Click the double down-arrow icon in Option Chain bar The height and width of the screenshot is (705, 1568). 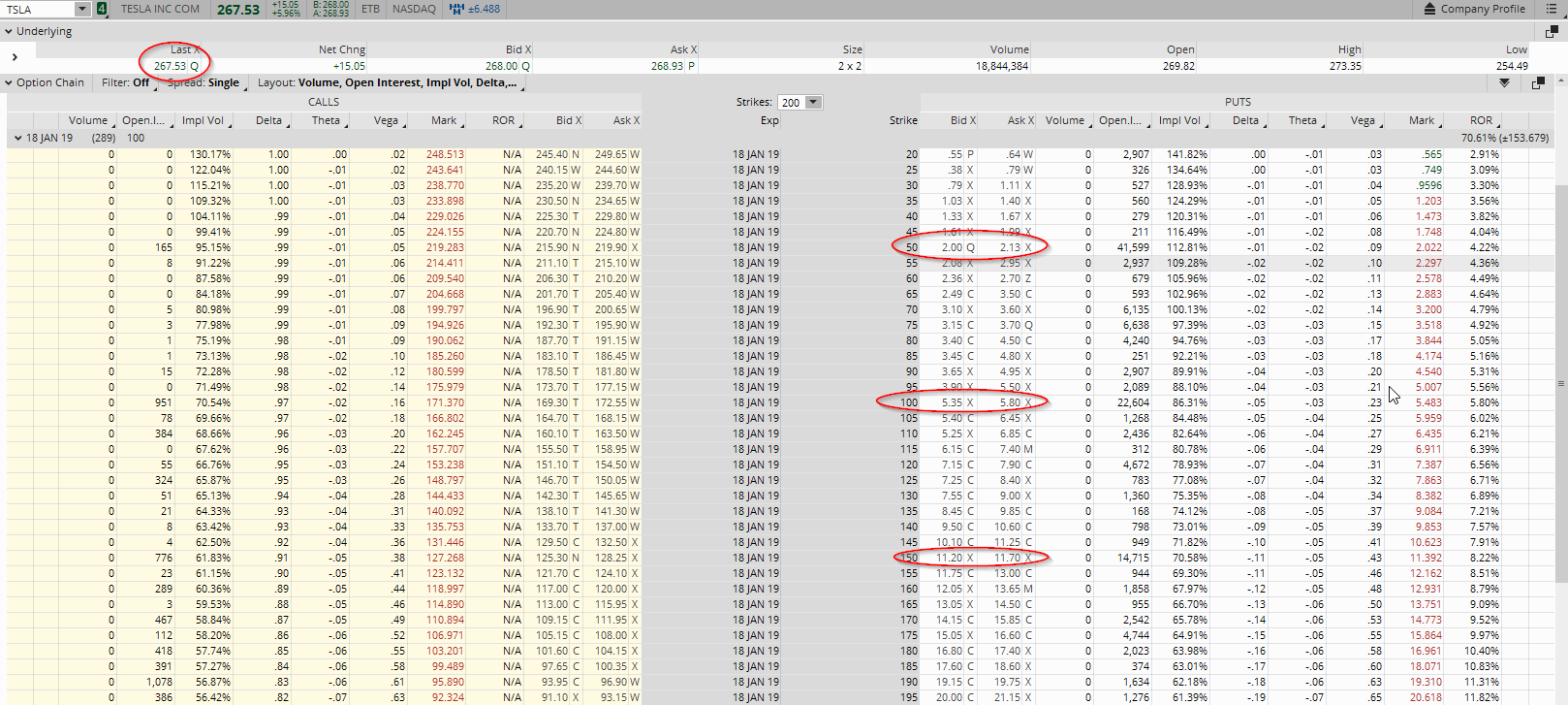[1504, 83]
